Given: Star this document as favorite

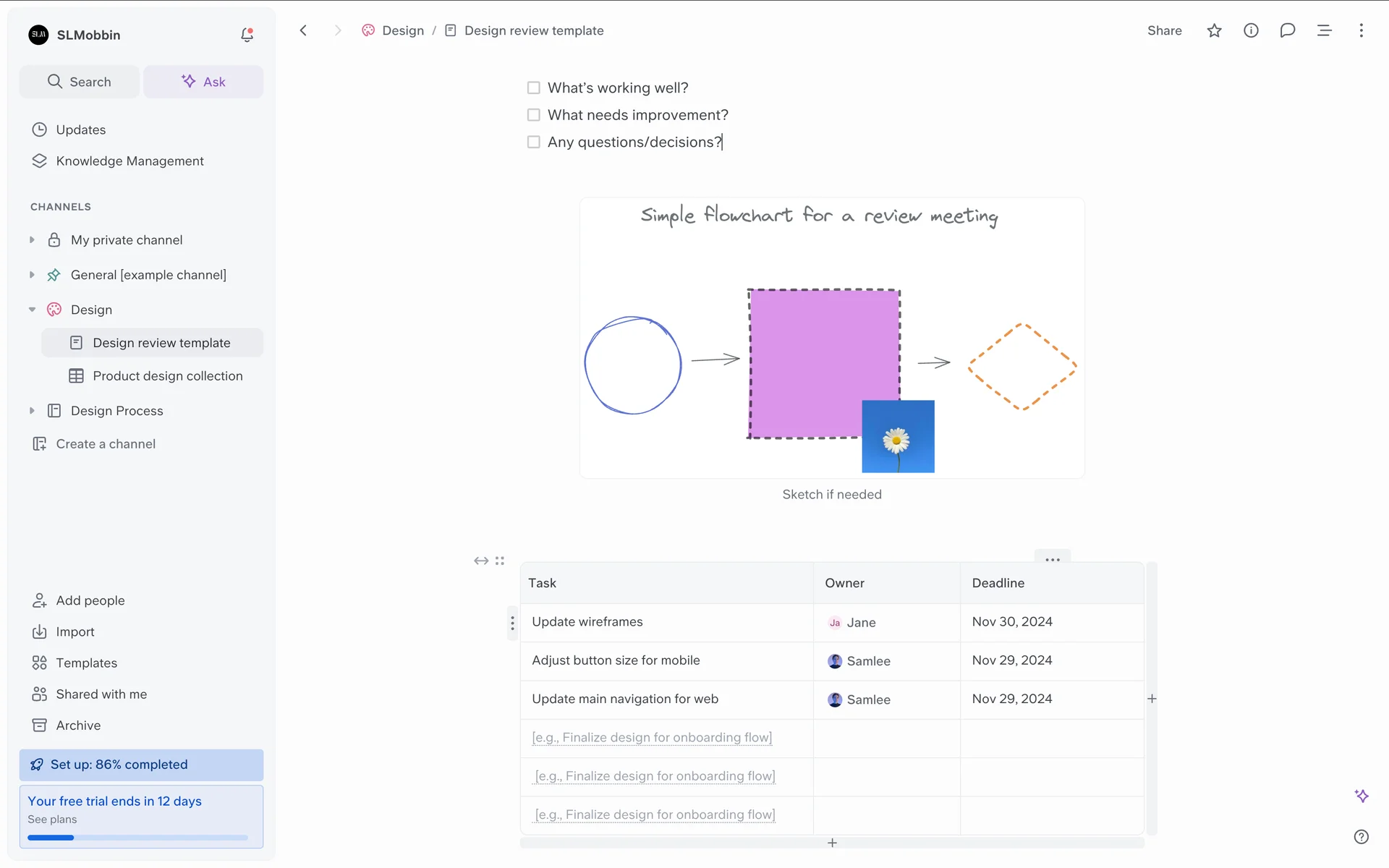Looking at the screenshot, I should (x=1214, y=30).
